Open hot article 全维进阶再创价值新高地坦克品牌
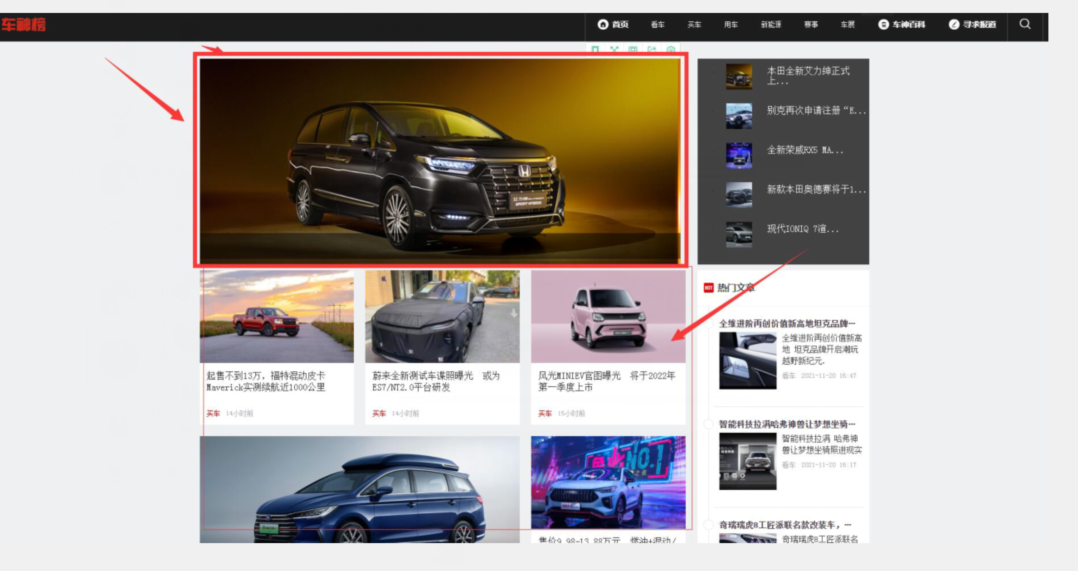1078x571 pixels. [787, 323]
